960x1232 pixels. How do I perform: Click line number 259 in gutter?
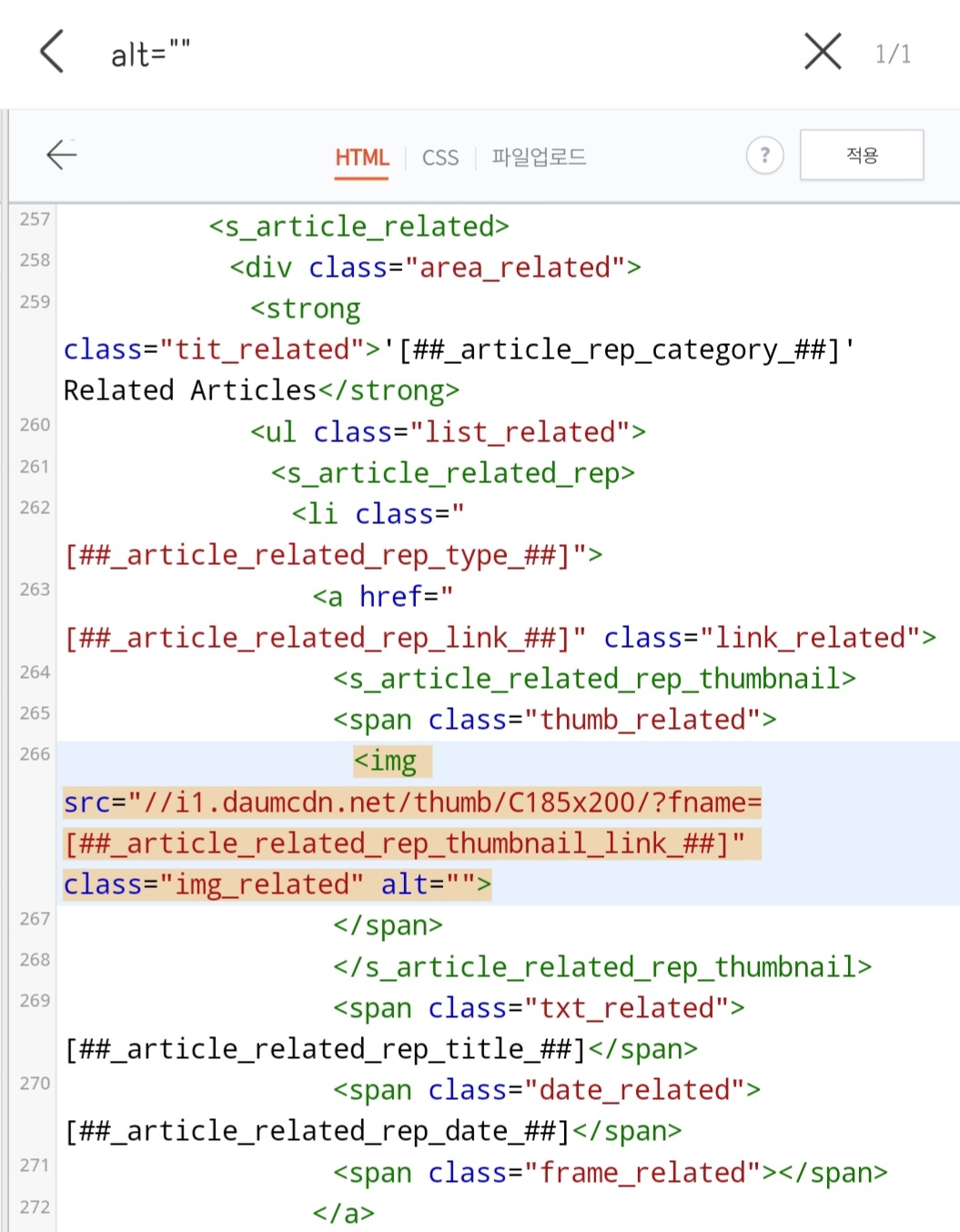pos(35,302)
